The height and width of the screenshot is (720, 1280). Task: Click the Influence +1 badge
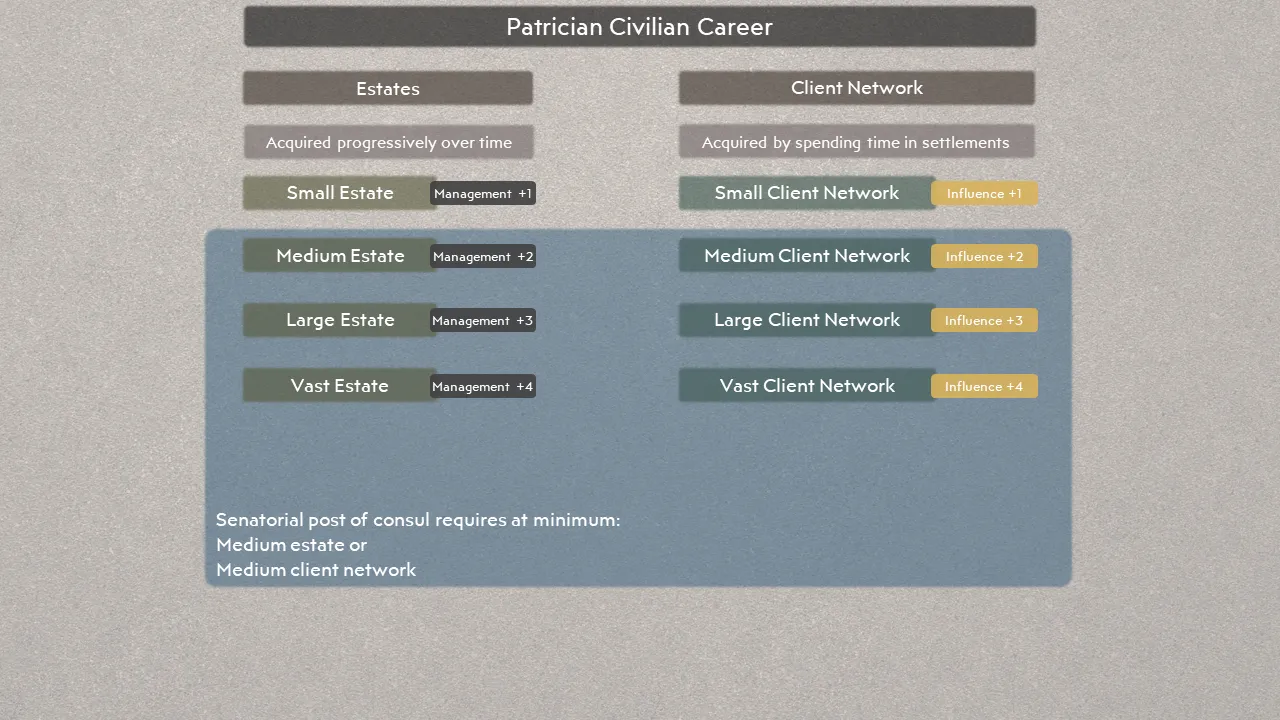tap(985, 193)
